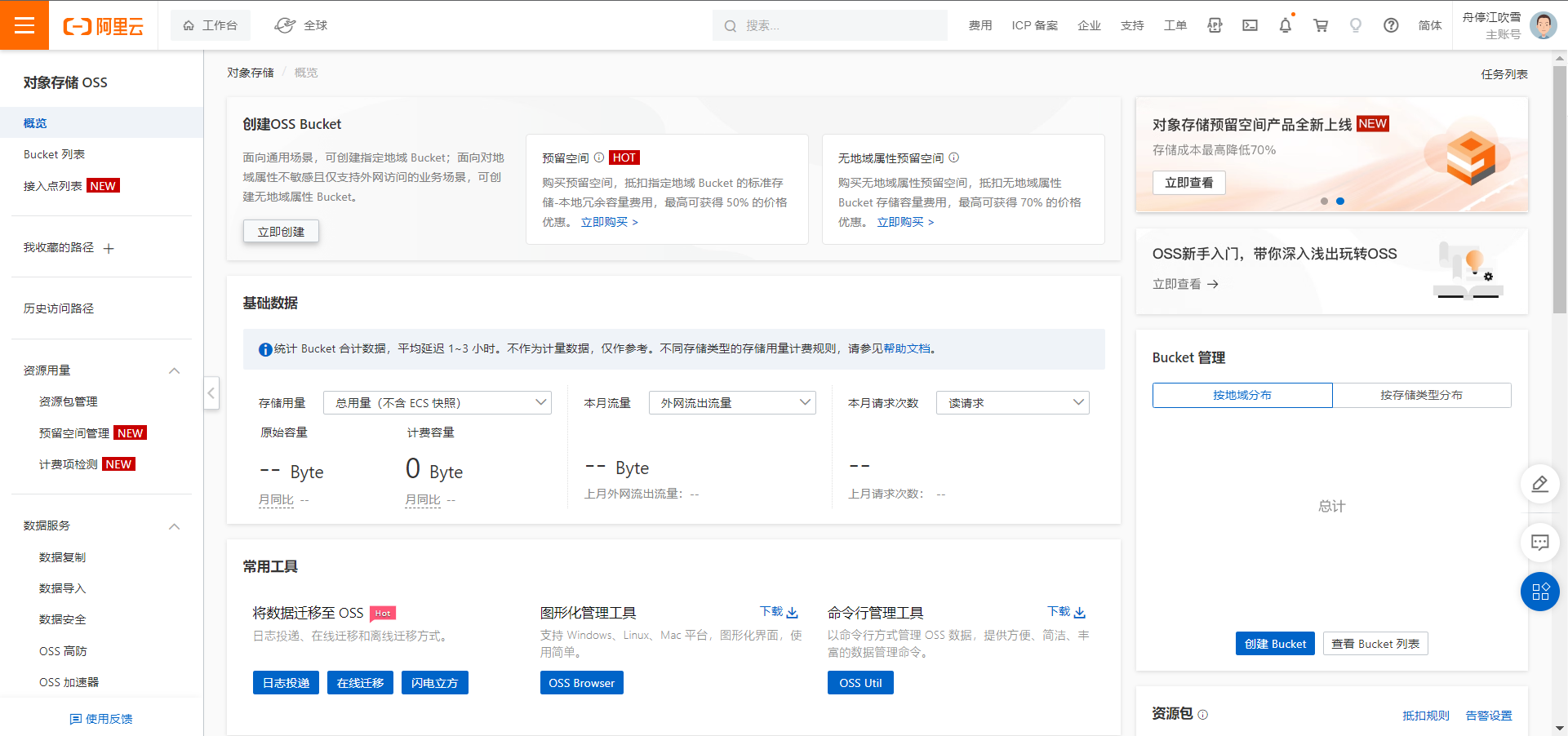Viewport: 1568px width, 736px height.
Task: Open 支持 menu item
Action: coord(1132,25)
